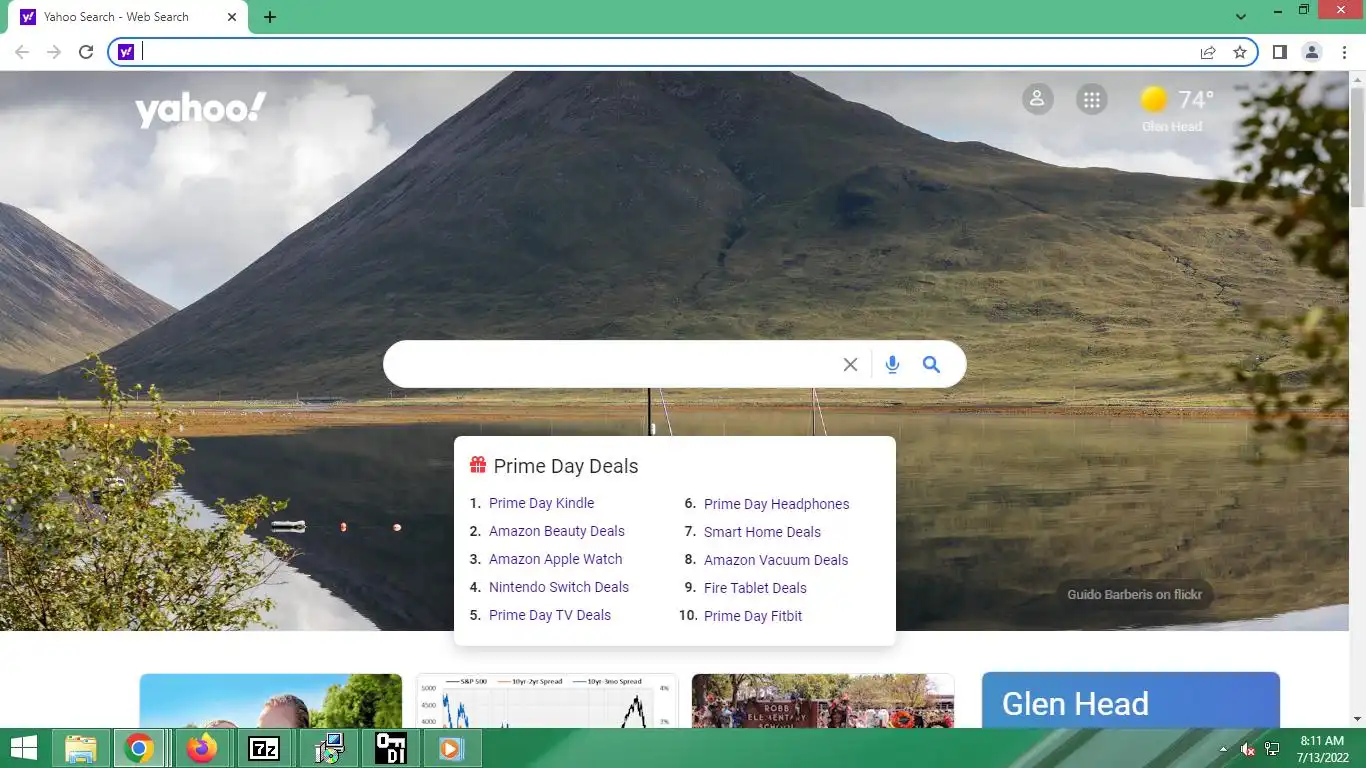
Task: Open Prime Day Fitbit link
Action: coord(753,616)
